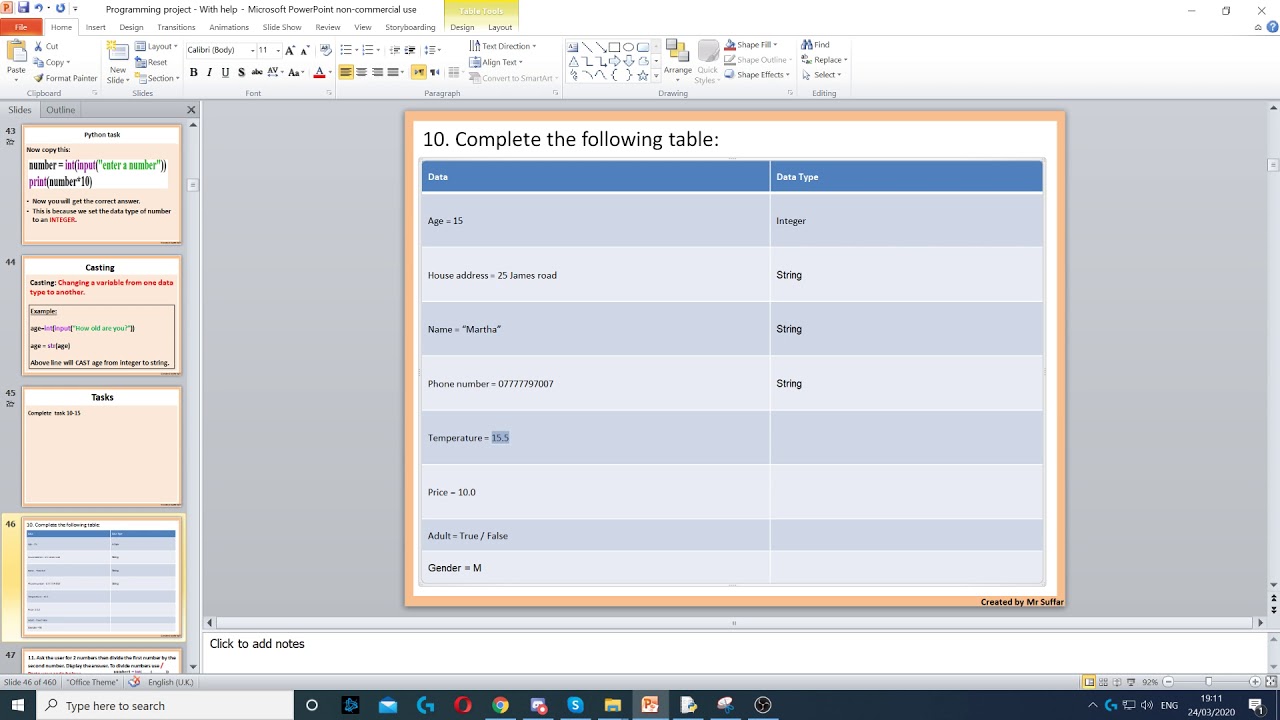
Task: Insert a New Slide
Action: pos(118,62)
